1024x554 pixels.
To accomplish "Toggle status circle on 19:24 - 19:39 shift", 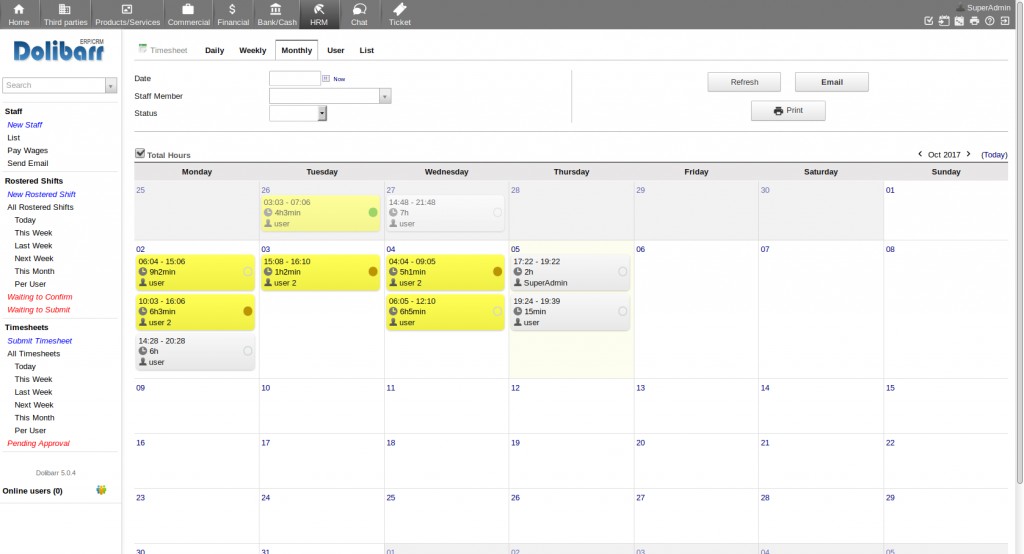I will pyautogui.click(x=622, y=311).
